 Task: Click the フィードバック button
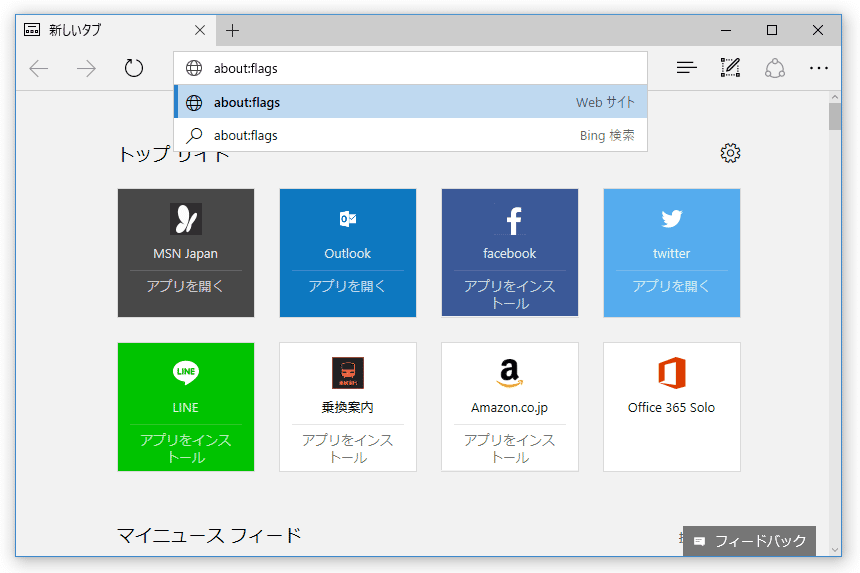(749, 541)
